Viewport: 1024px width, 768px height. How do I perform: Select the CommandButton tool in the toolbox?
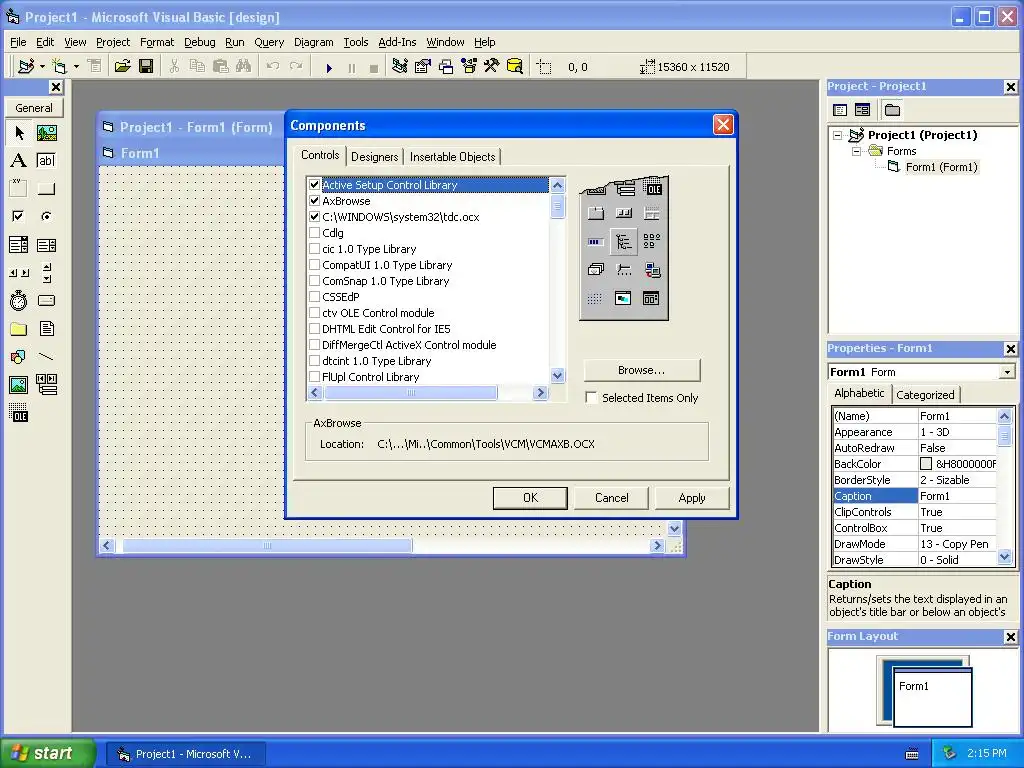46,189
